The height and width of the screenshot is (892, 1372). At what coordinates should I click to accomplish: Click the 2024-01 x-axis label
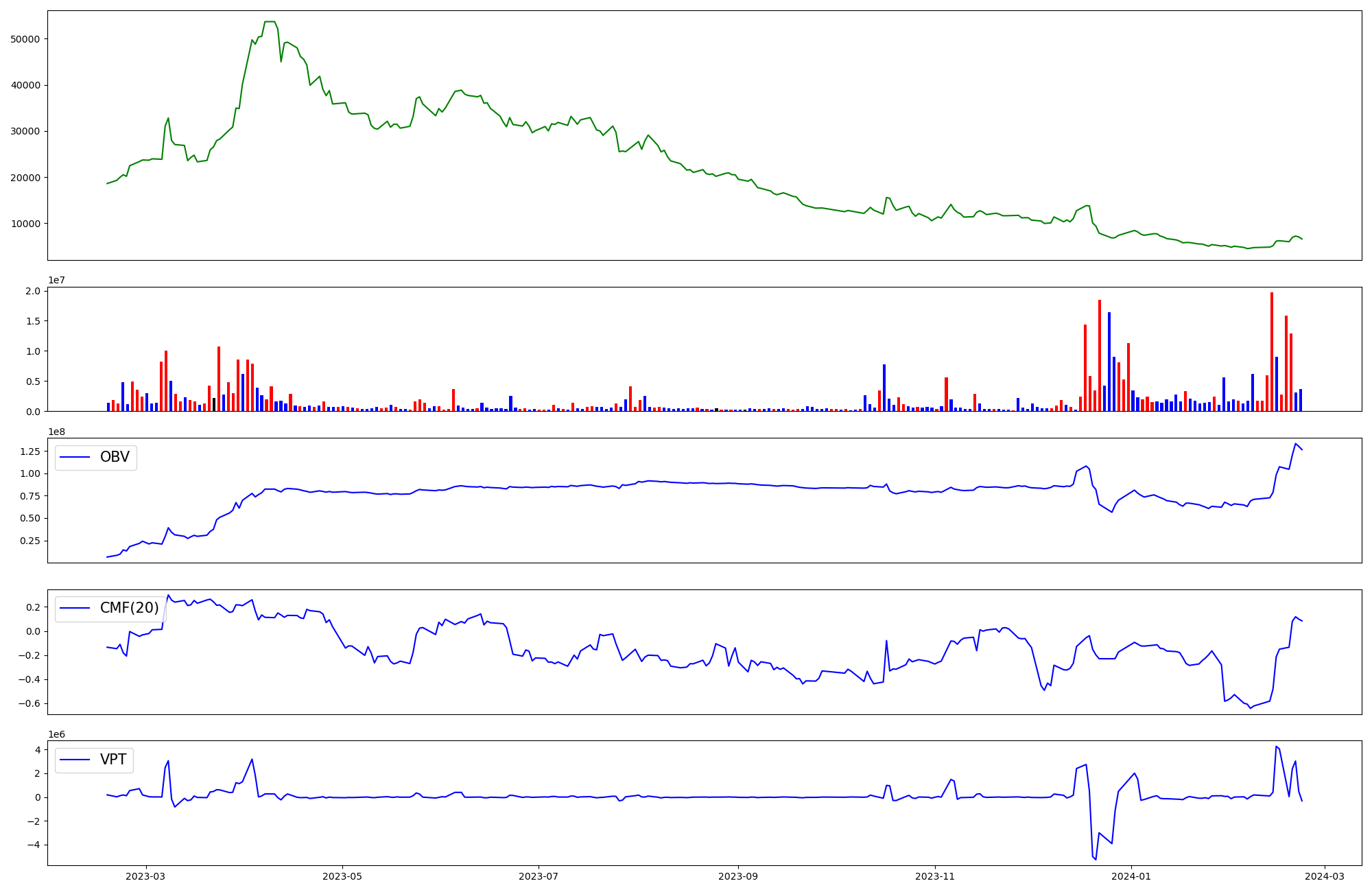[x=1131, y=876]
